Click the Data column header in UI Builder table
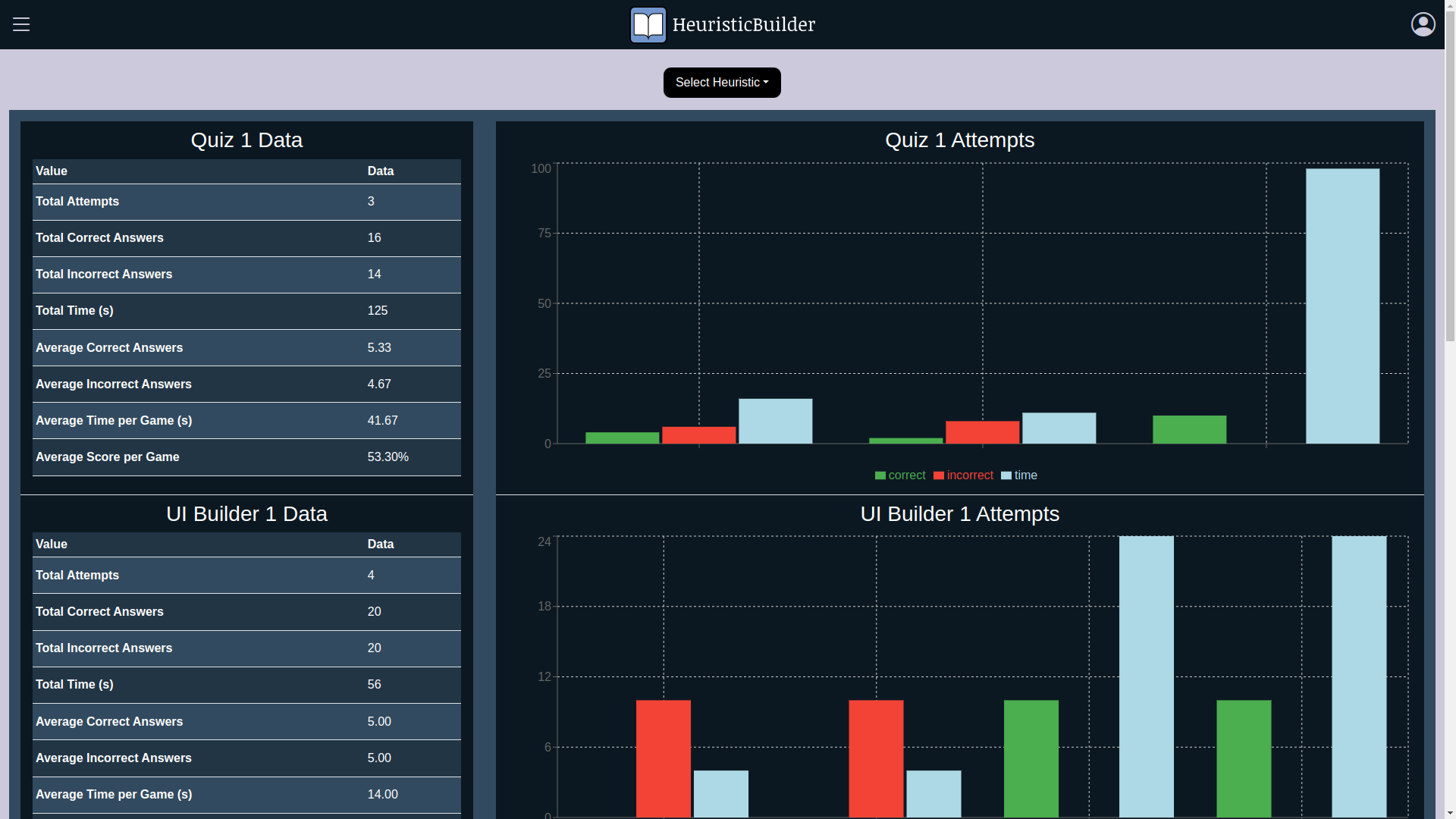The height and width of the screenshot is (819, 1456). 381,544
